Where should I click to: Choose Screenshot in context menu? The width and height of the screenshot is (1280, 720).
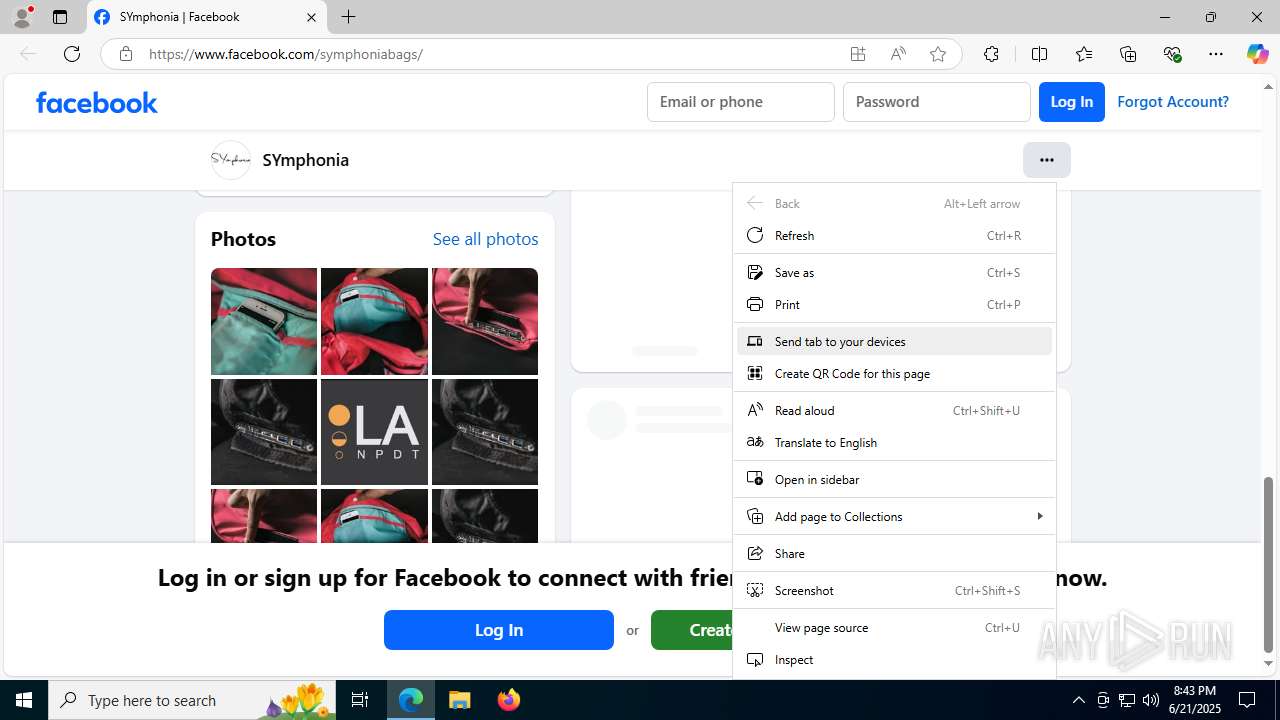click(894, 591)
